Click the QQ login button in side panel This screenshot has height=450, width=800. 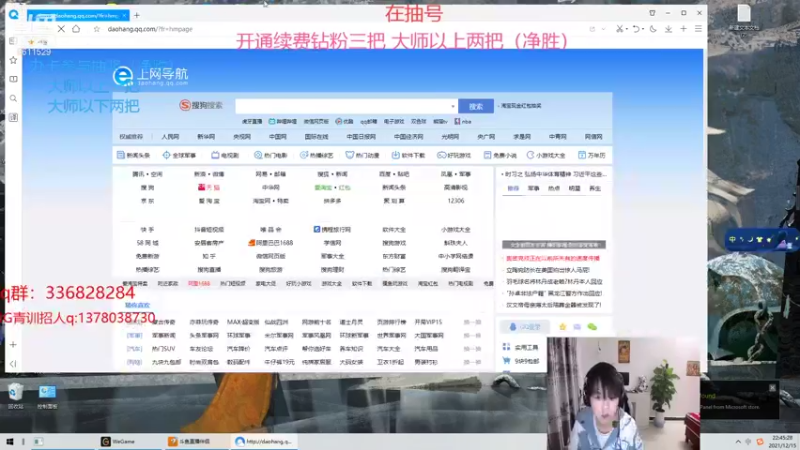(524, 327)
